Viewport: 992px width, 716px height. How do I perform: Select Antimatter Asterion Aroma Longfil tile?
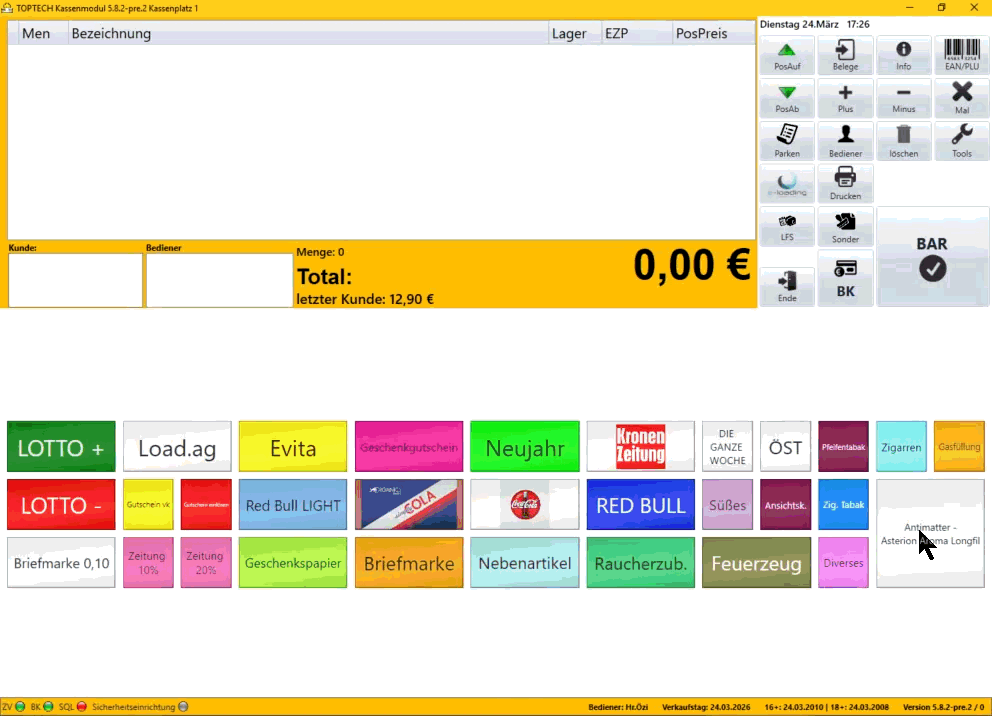(930, 533)
